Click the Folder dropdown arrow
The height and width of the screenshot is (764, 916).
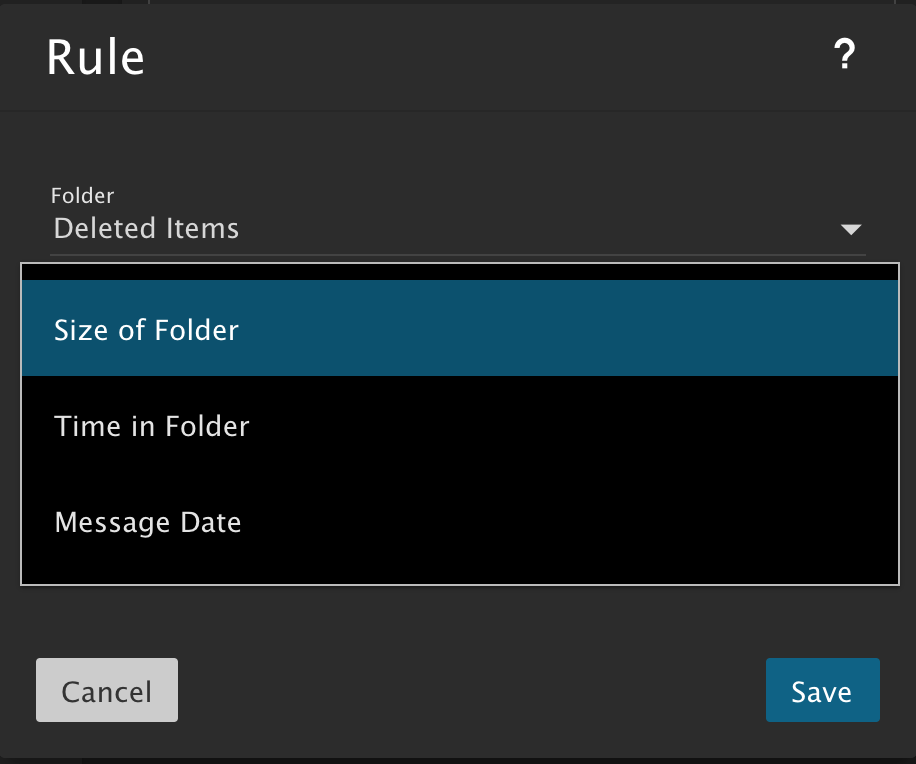[850, 230]
